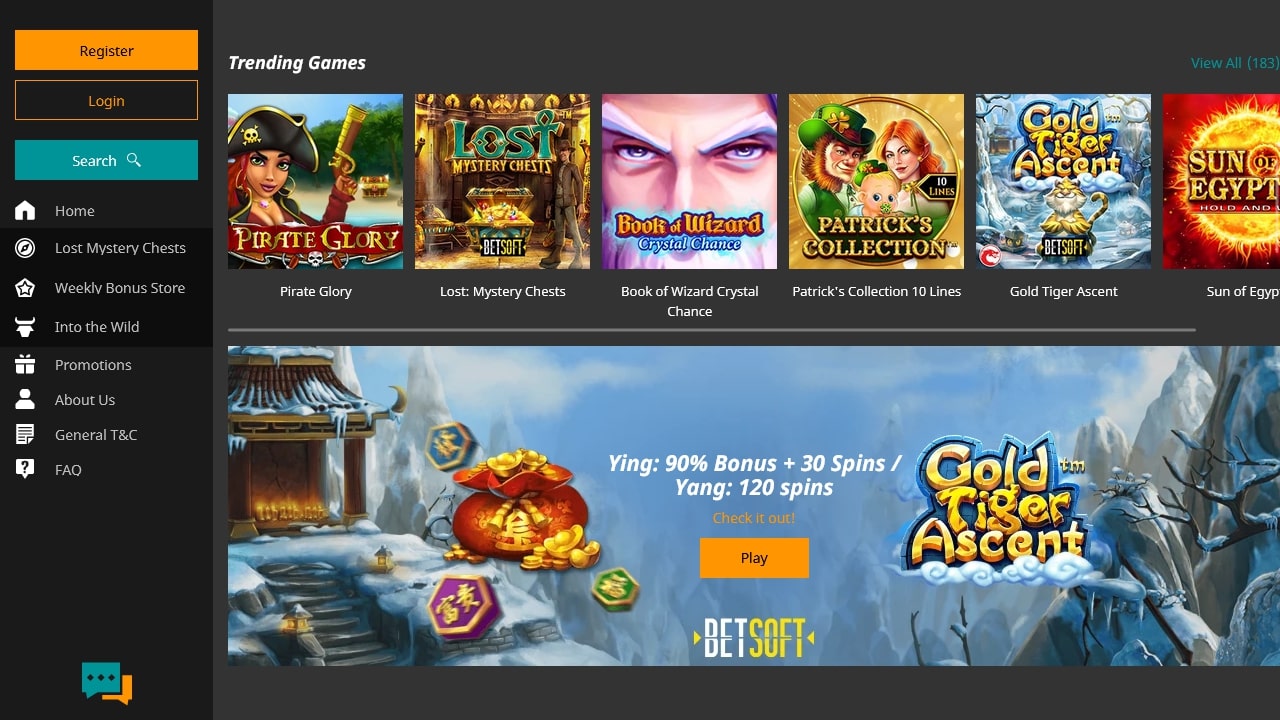Screen dimensions: 1280x720
Task: Click the Promotions gift box icon
Action: point(25,365)
